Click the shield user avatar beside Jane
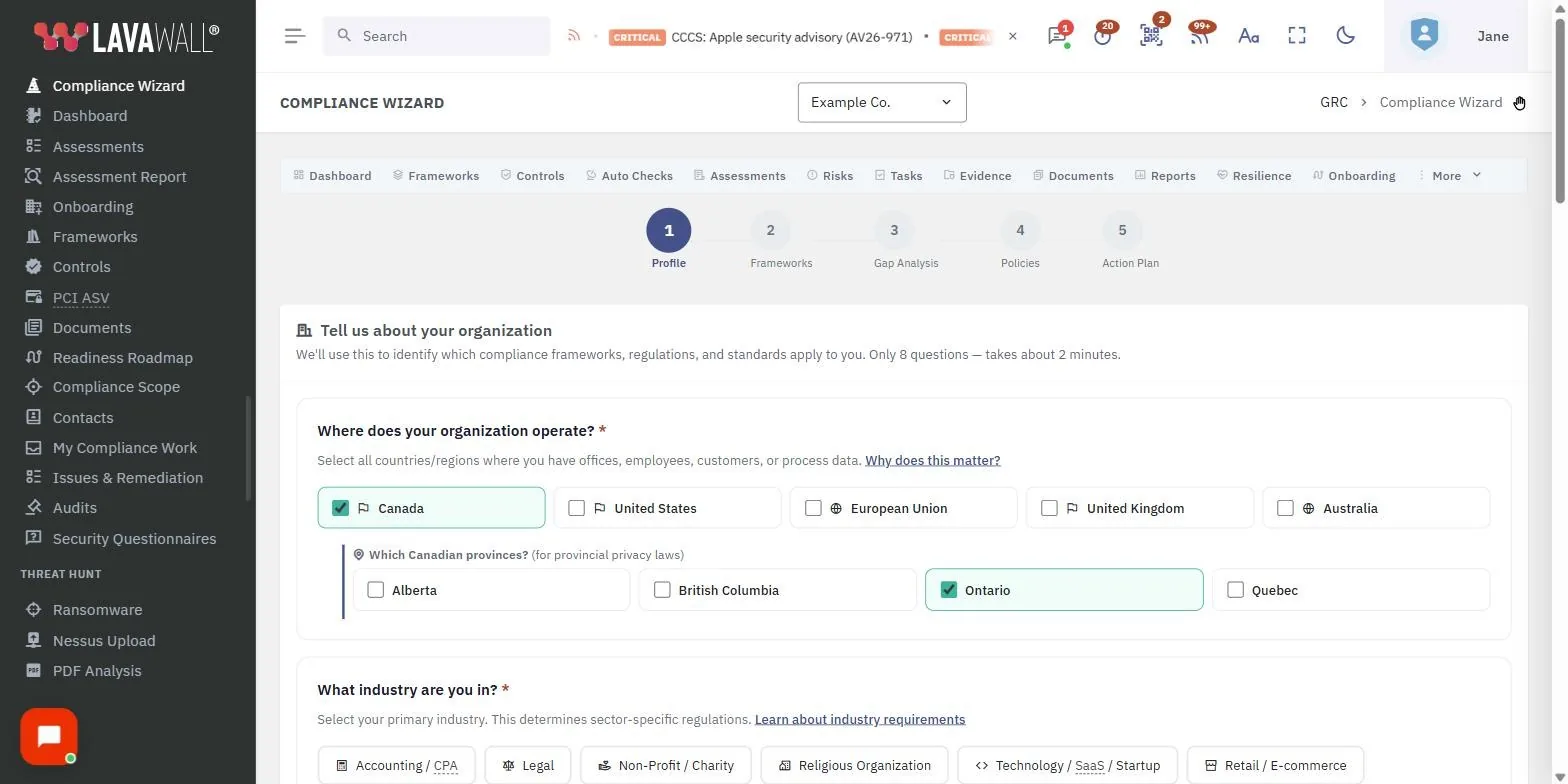This screenshot has height=784, width=1568. pyautogui.click(x=1424, y=35)
